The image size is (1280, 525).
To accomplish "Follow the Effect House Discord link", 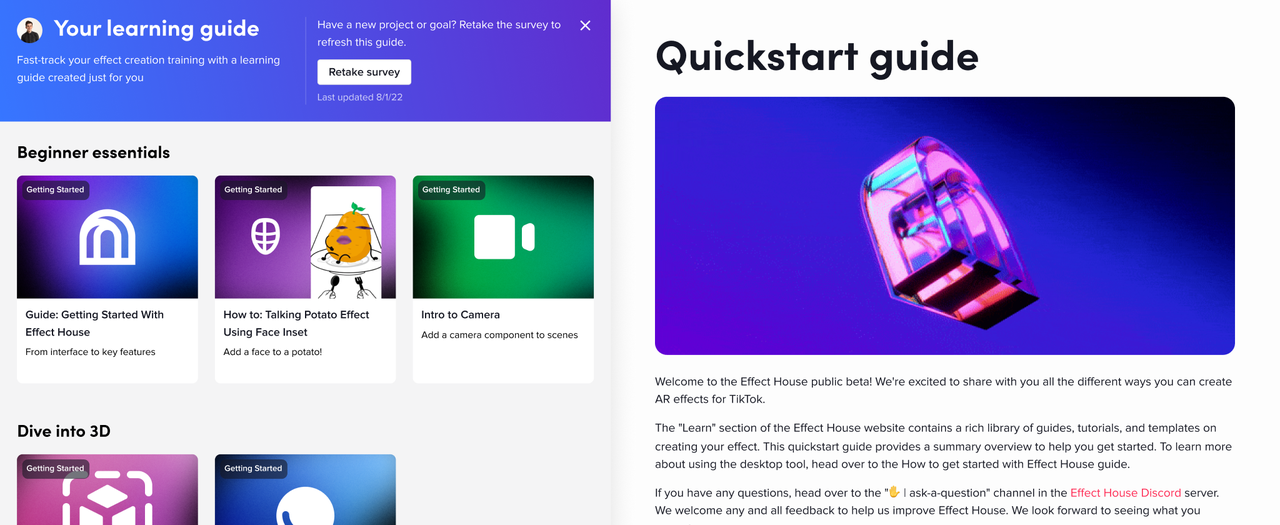I will tap(1125, 493).
